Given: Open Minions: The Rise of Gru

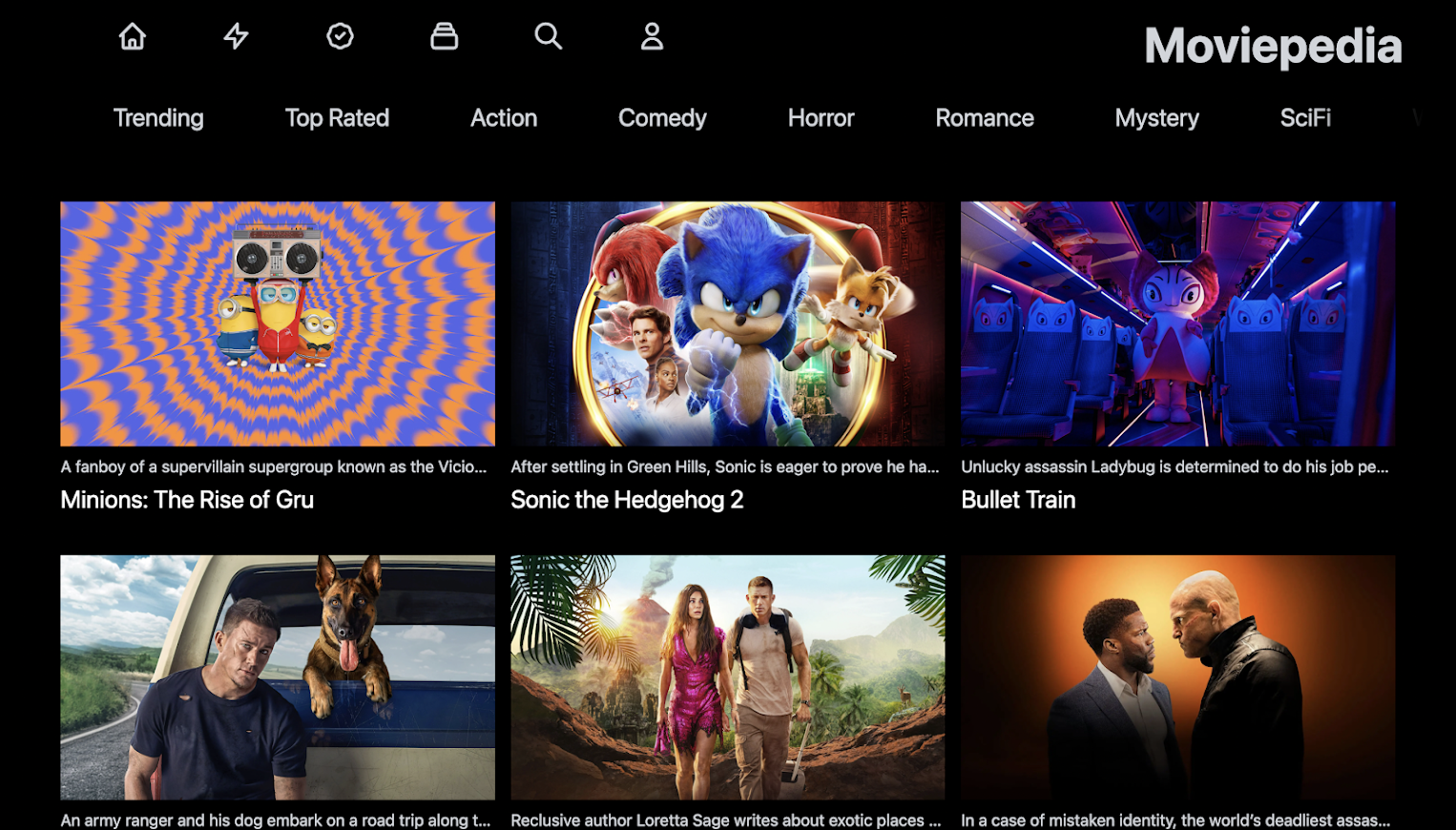Looking at the screenshot, I should 187,499.
